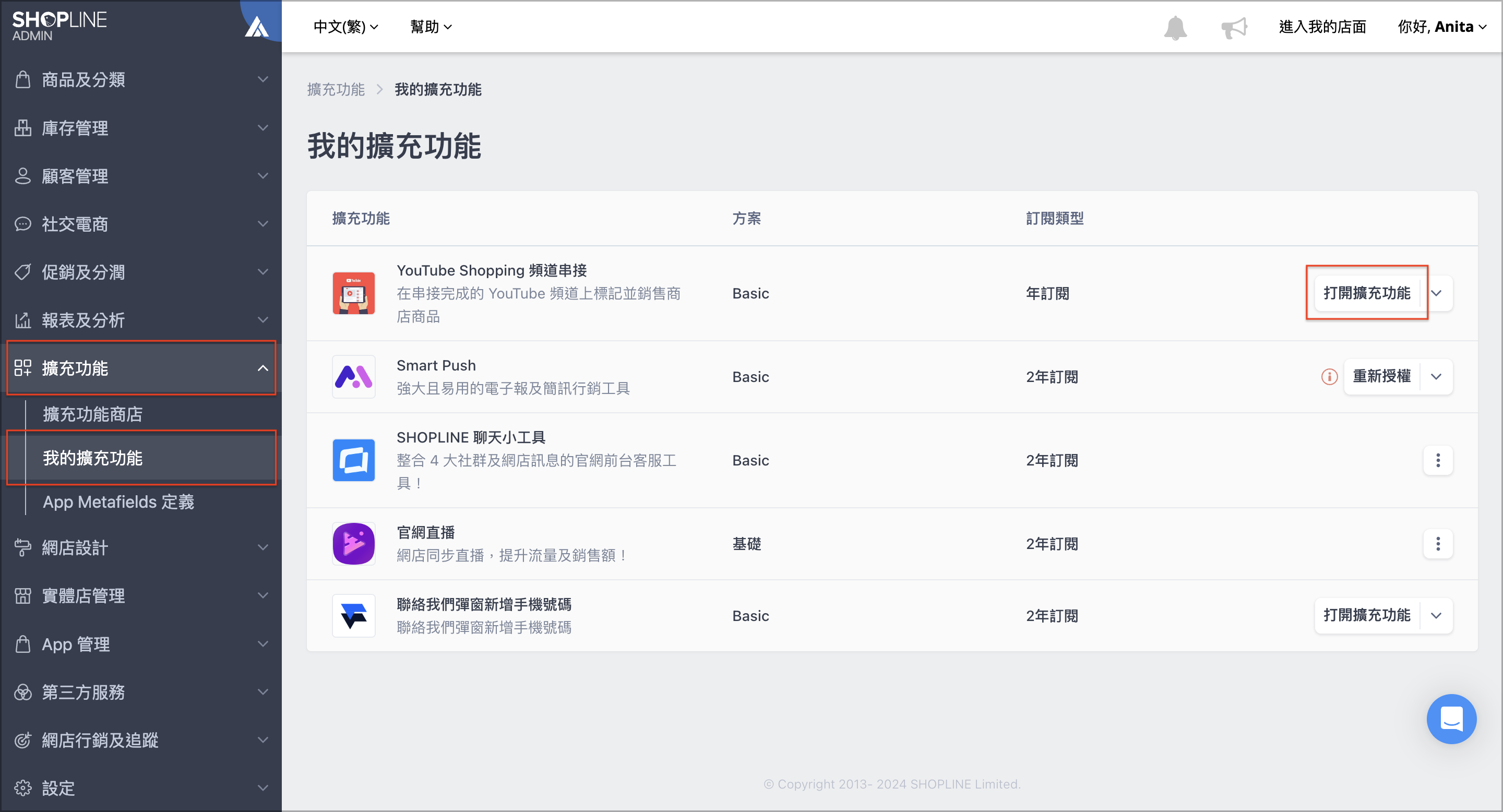Click 進入我的店面 link
Screen dimensions: 1503x812
pyautogui.click(x=1322, y=27)
